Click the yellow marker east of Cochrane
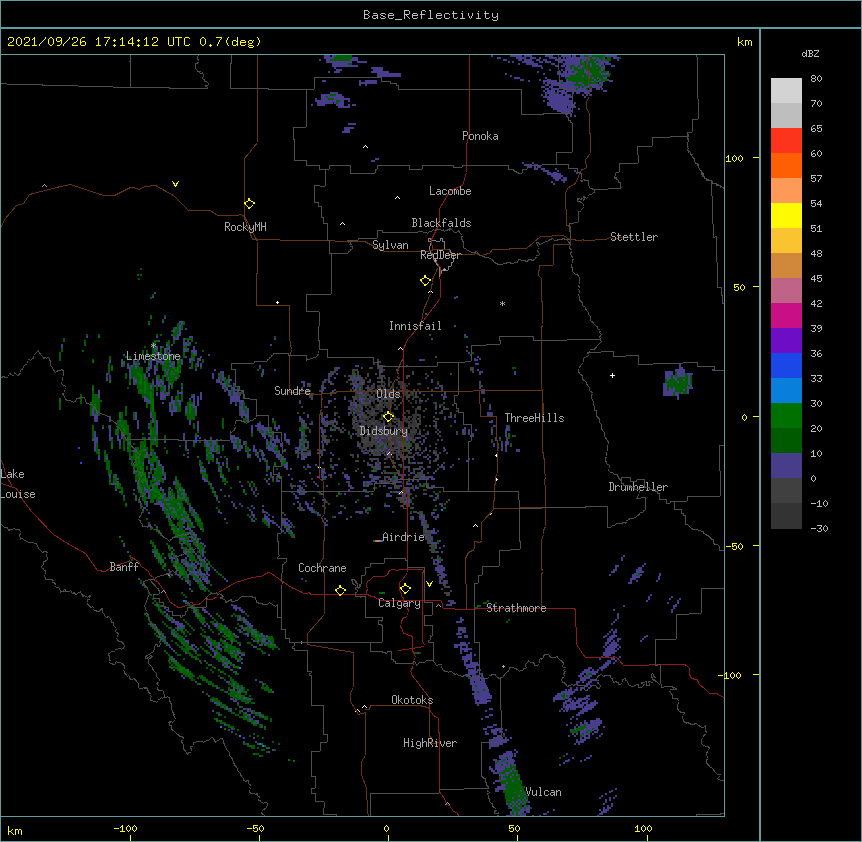Screen dimensions: 862x842 340,590
